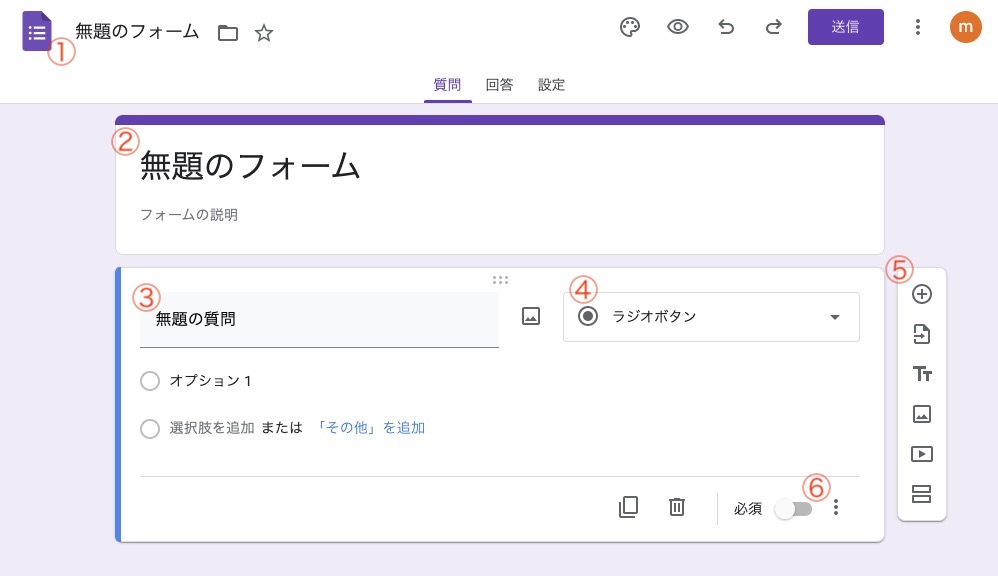Click the Google Forms home icon

click(x=37, y=31)
